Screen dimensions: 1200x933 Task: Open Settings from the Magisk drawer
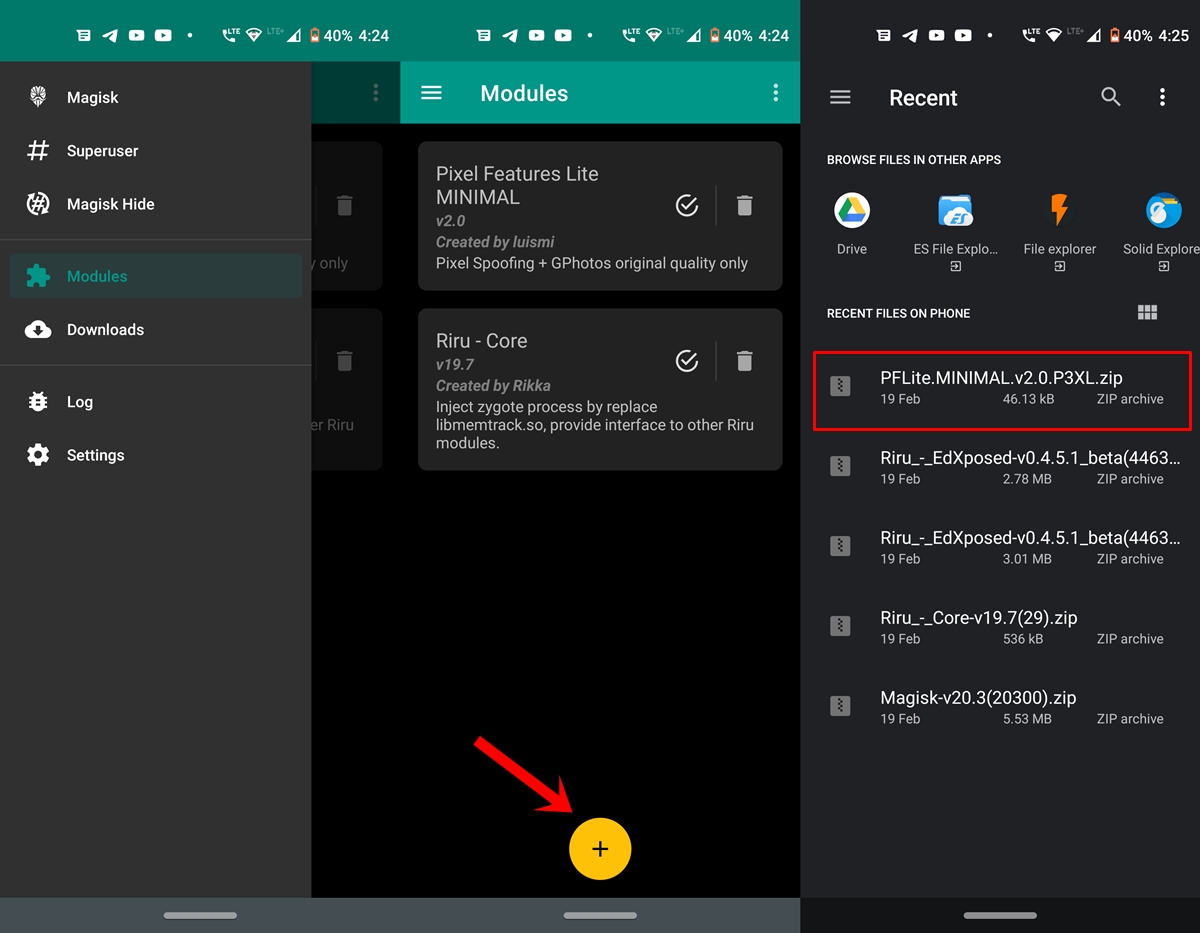point(95,455)
